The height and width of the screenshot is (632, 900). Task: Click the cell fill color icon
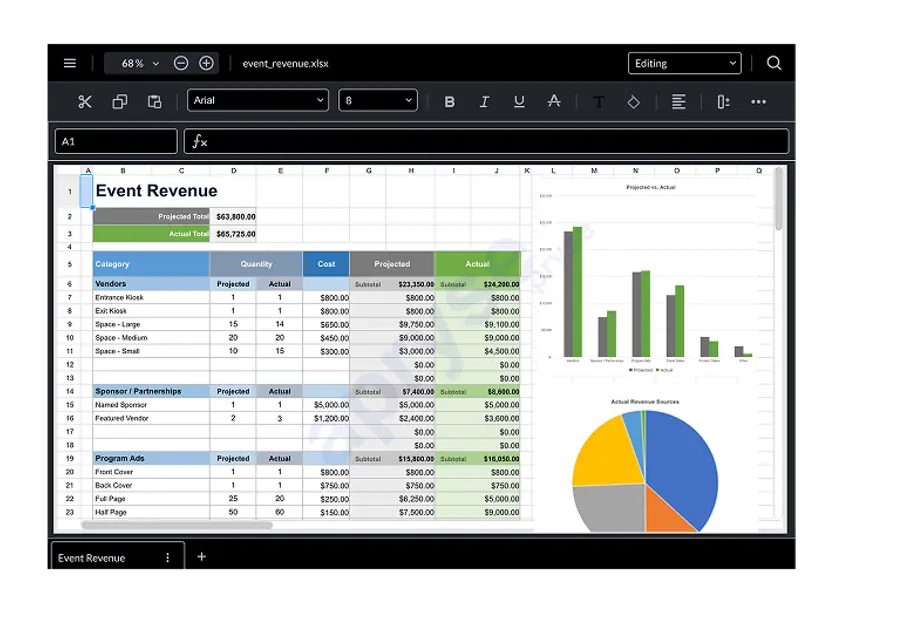point(633,102)
